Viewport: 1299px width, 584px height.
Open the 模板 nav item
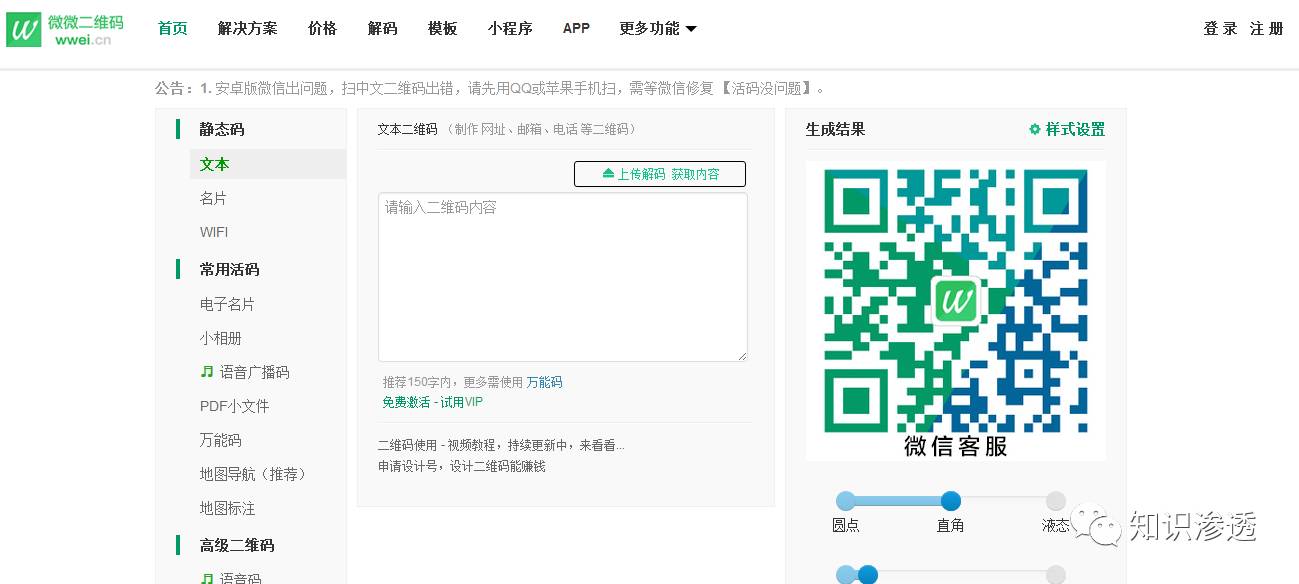coord(442,28)
